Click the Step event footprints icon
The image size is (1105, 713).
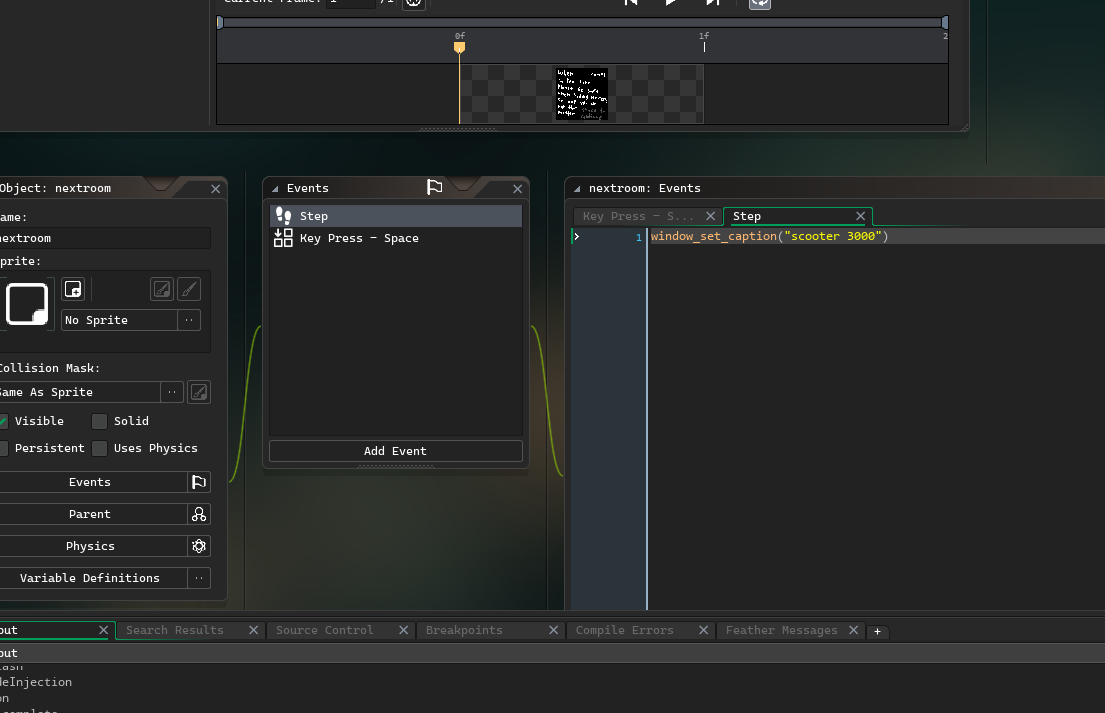pyautogui.click(x=283, y=216)
